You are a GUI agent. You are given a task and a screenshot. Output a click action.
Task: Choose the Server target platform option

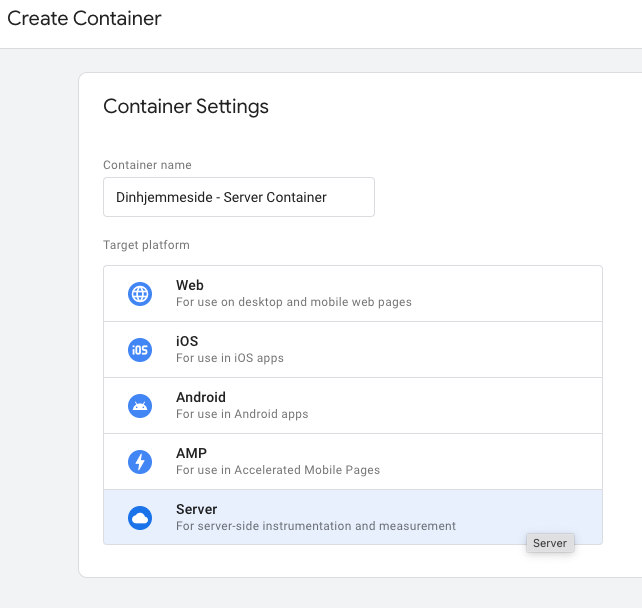point(353,517)
